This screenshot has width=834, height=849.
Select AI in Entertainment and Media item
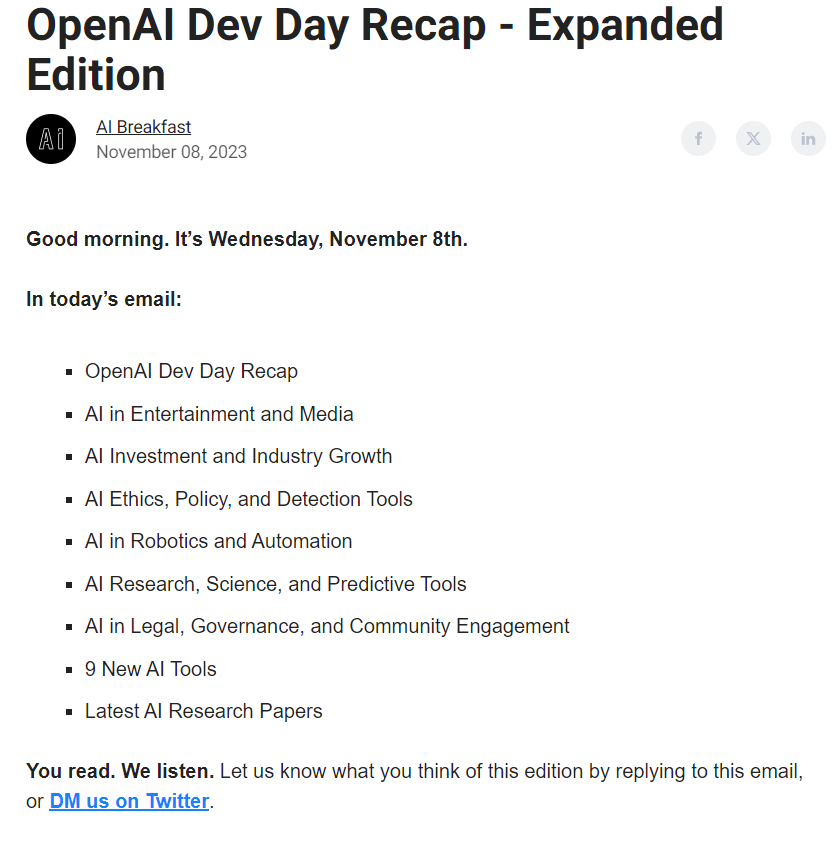[219, 414]
